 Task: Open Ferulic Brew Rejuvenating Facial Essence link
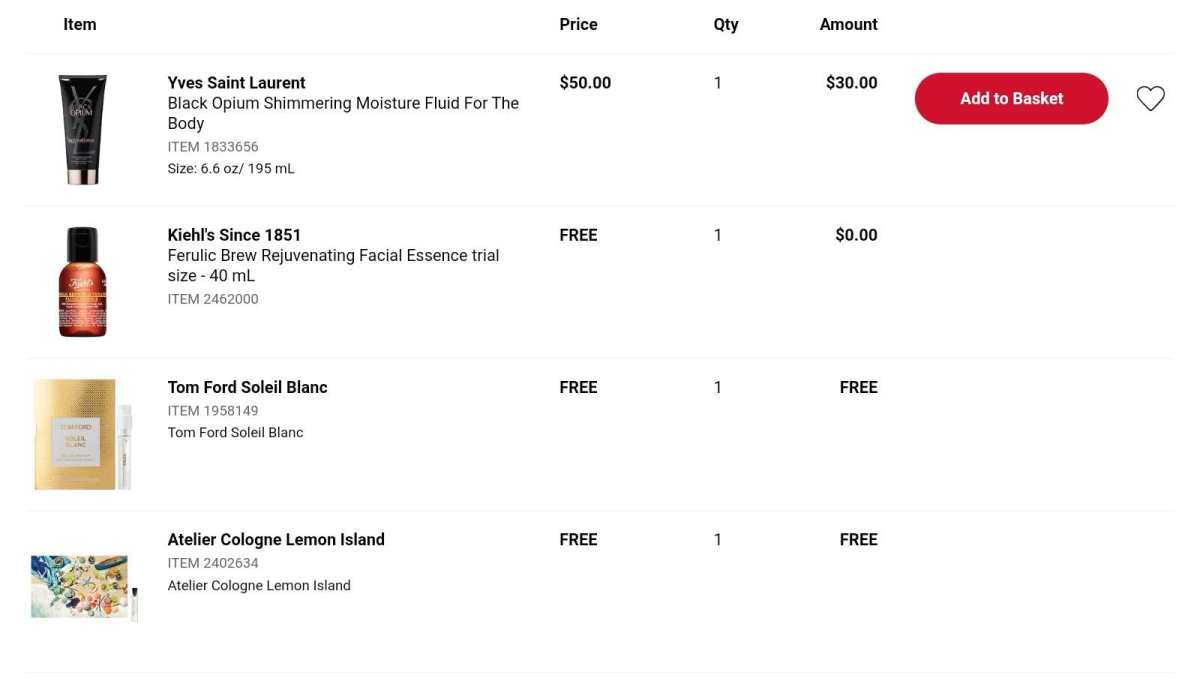pos(333,265)
